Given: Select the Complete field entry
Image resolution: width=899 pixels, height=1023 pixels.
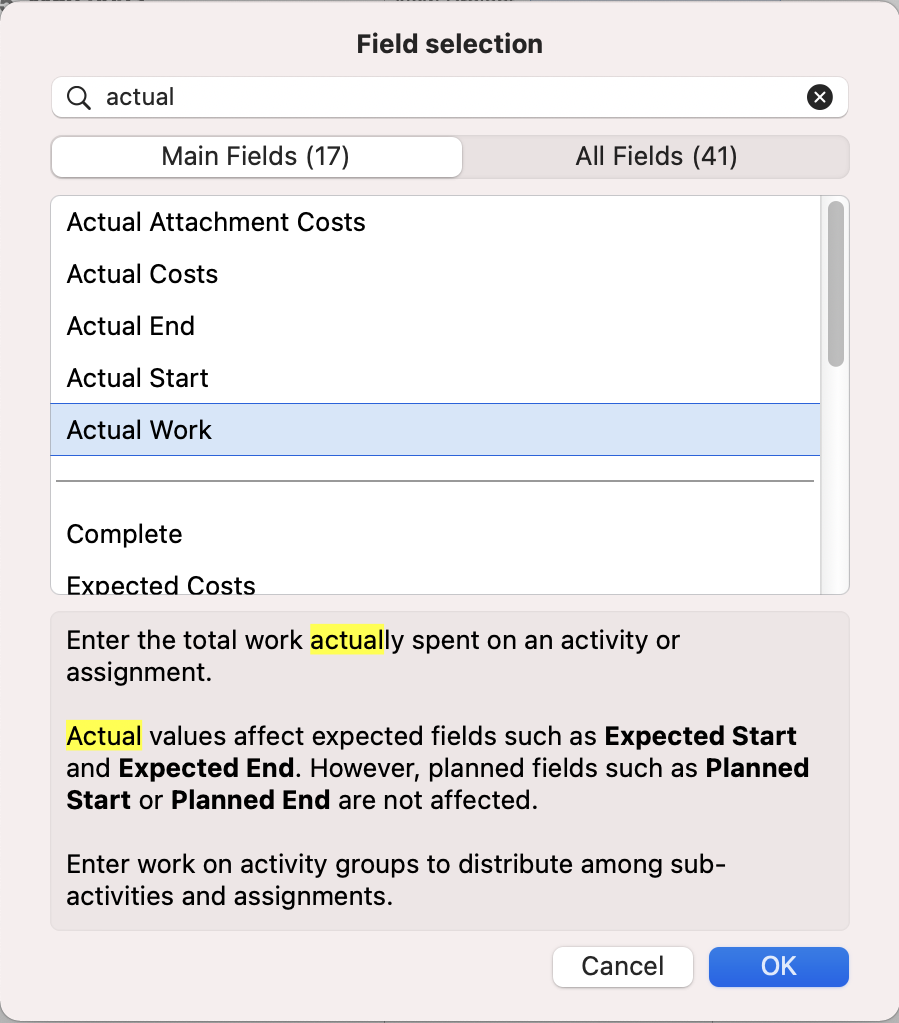Looking at the screenshot, I should 125,534.
